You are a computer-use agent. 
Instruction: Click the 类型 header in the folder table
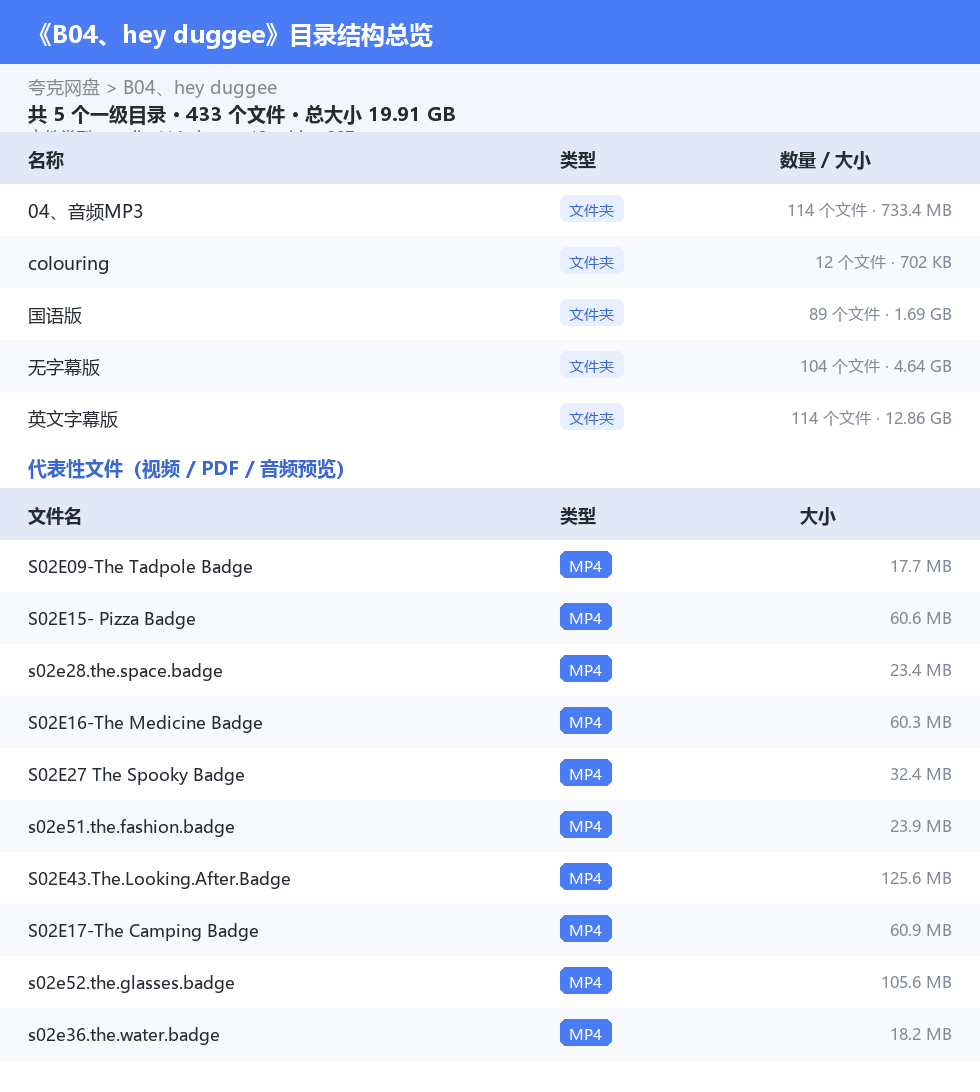point(577,160)
